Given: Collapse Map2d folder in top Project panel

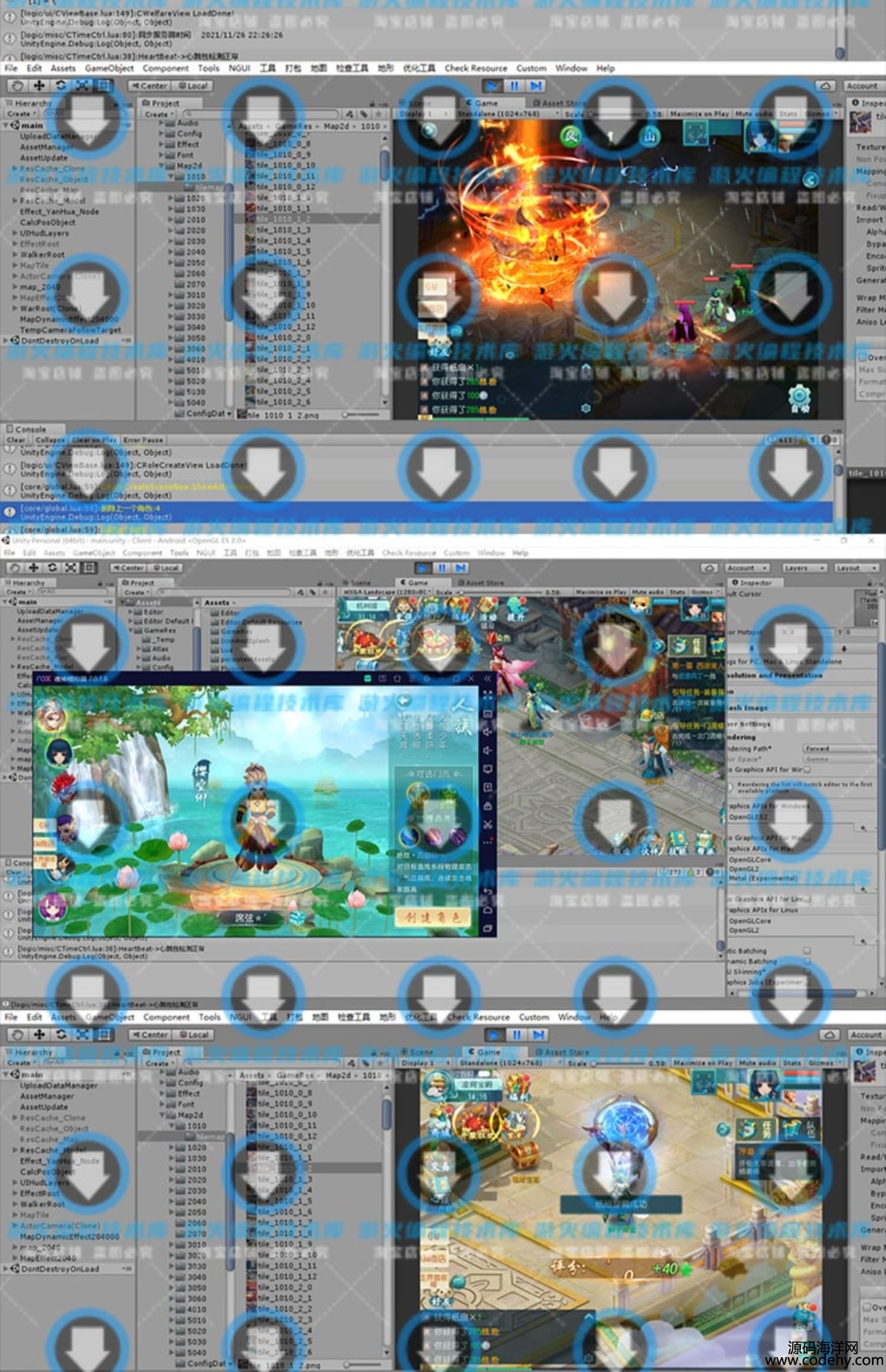Looking at the screenshot, I should click(162, 166).
